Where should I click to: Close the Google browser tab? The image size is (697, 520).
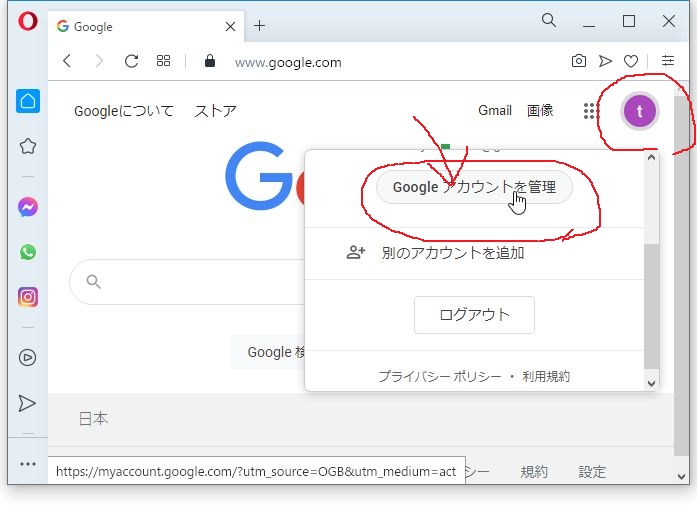pos(230,27)
